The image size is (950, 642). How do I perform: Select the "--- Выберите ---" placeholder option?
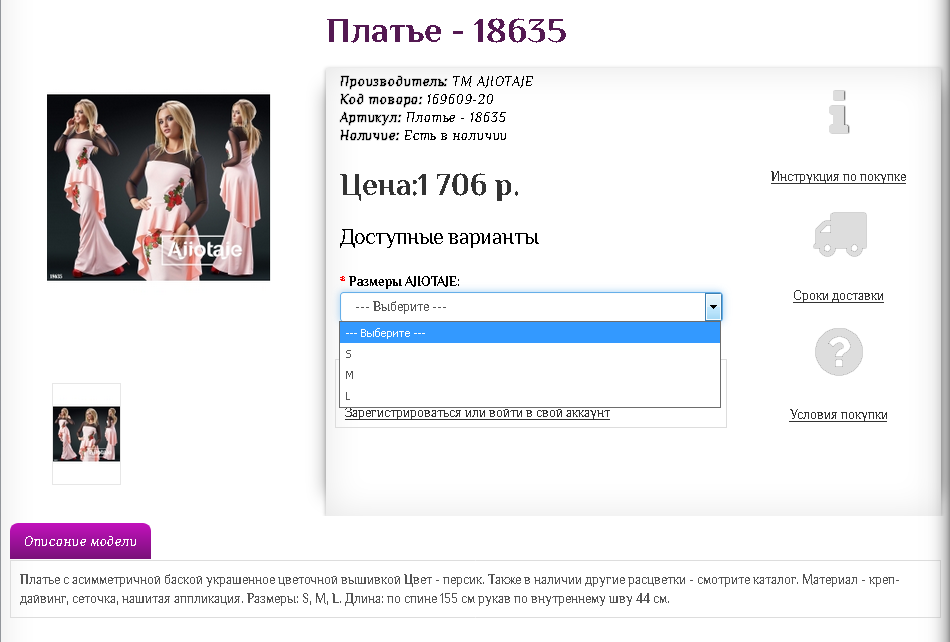530,333
